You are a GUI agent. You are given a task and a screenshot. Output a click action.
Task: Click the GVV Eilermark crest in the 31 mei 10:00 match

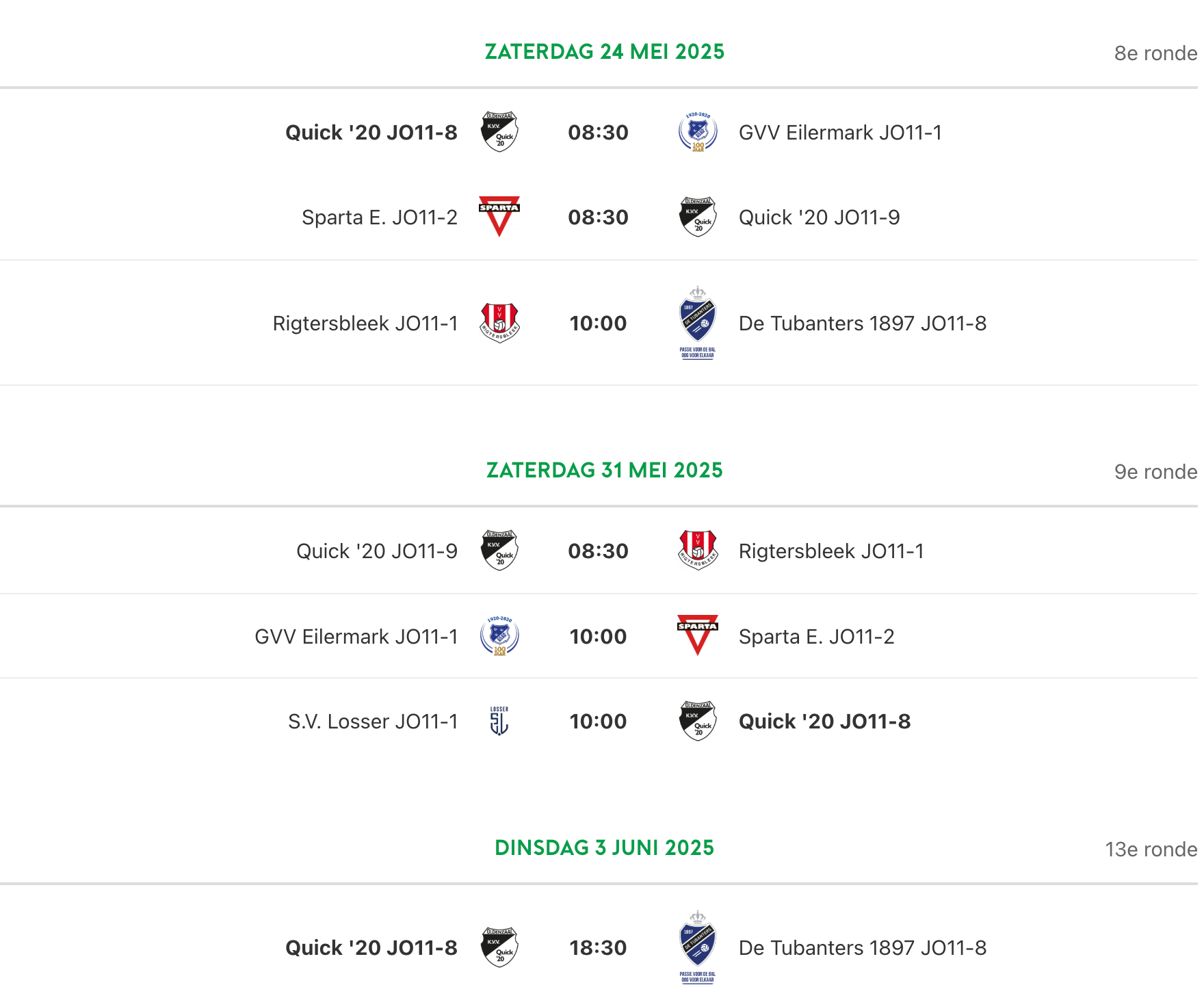pyautogui.click(x=499, y=636)
